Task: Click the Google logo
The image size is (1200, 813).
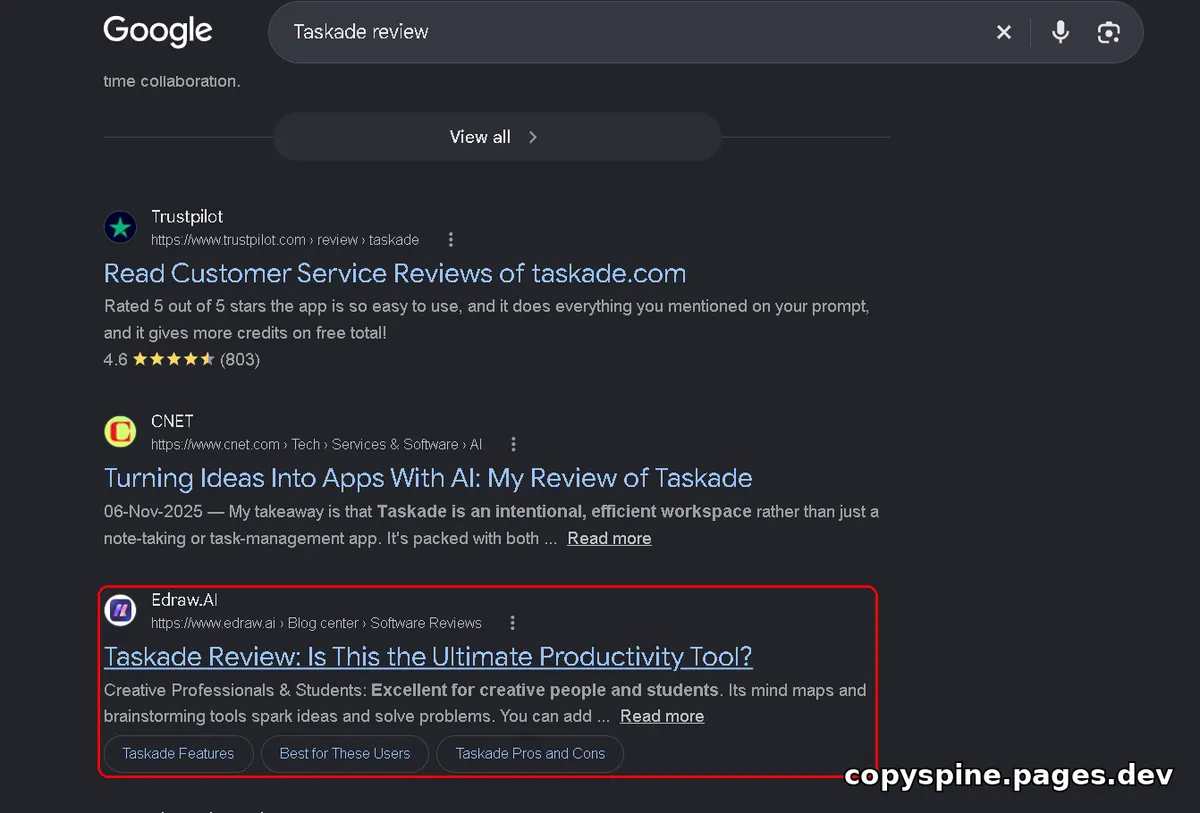Action: click(158, 31)
